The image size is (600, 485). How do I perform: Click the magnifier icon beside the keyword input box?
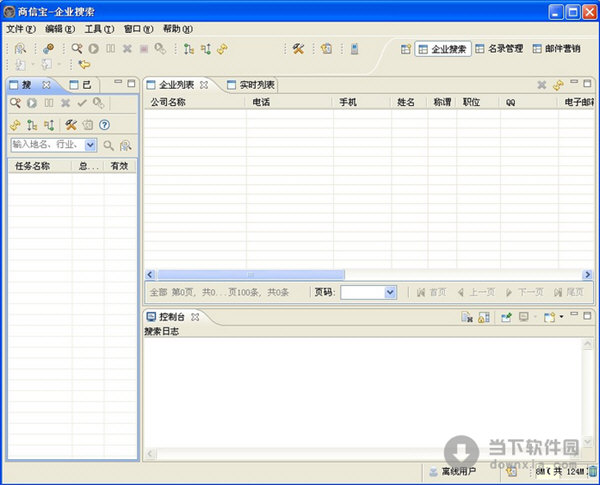[x=109, y=145]
